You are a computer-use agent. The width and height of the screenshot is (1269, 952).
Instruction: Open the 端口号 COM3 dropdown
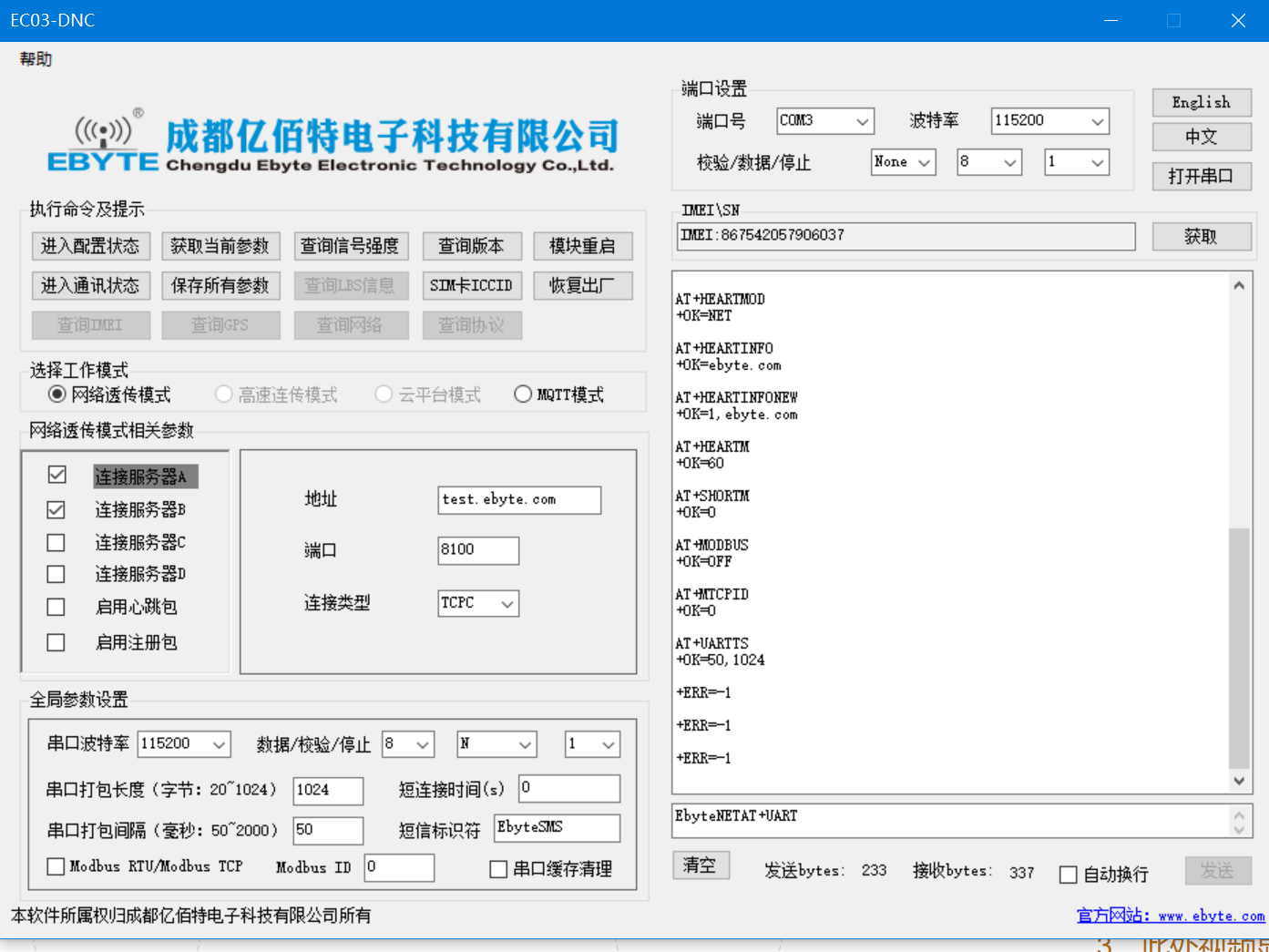tap(825, 120)
